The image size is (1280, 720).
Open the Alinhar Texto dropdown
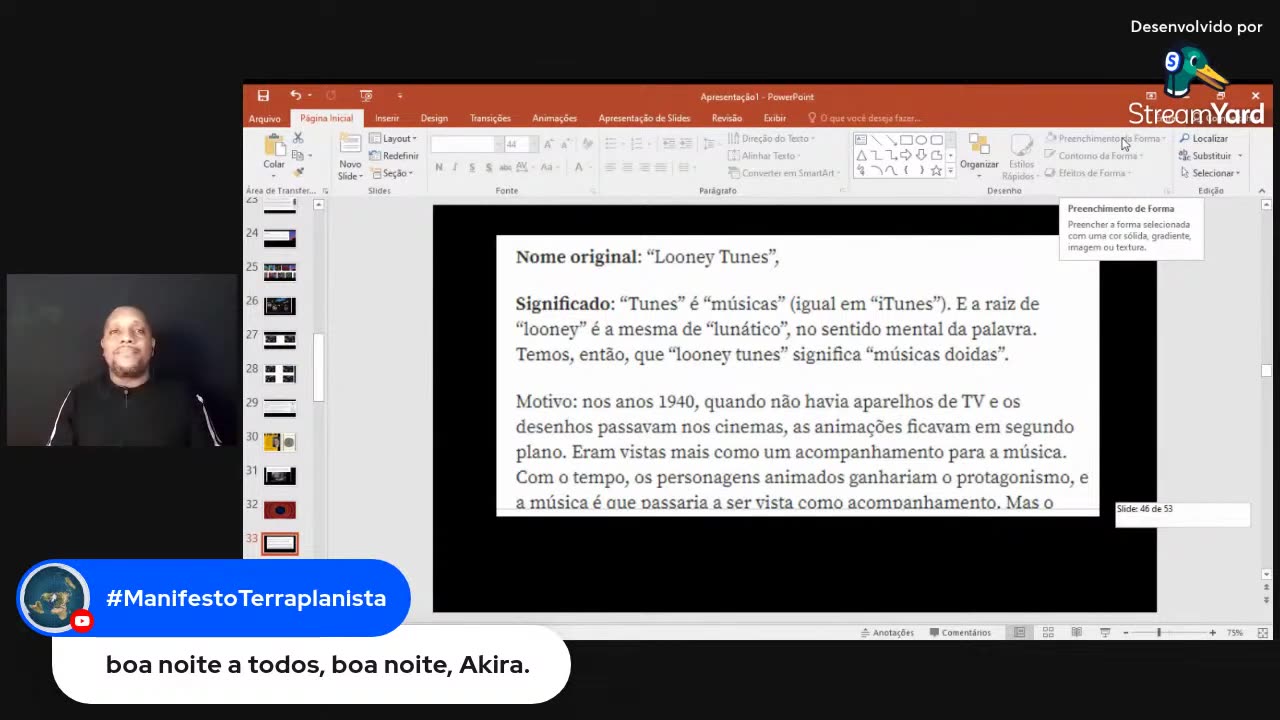pyautogui.click(x=765, y=155)
